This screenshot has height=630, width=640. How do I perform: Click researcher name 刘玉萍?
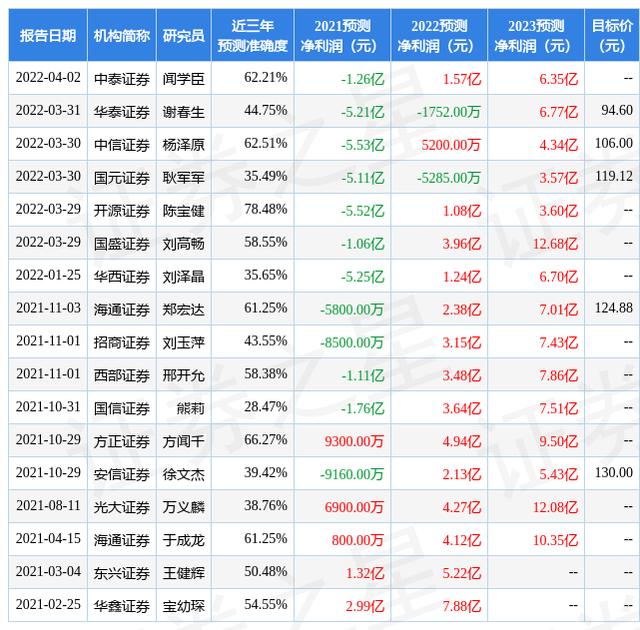[x=183, y=342]
